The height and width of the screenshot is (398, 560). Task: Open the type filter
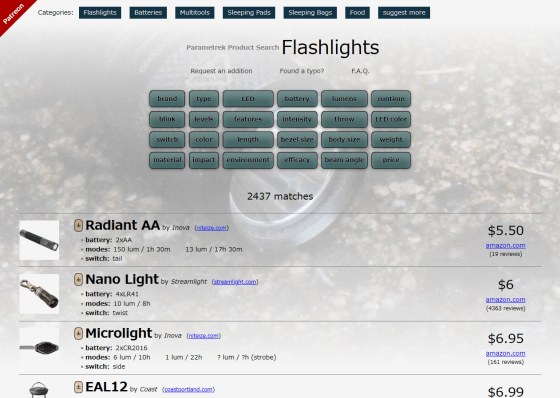pos(204,99)
